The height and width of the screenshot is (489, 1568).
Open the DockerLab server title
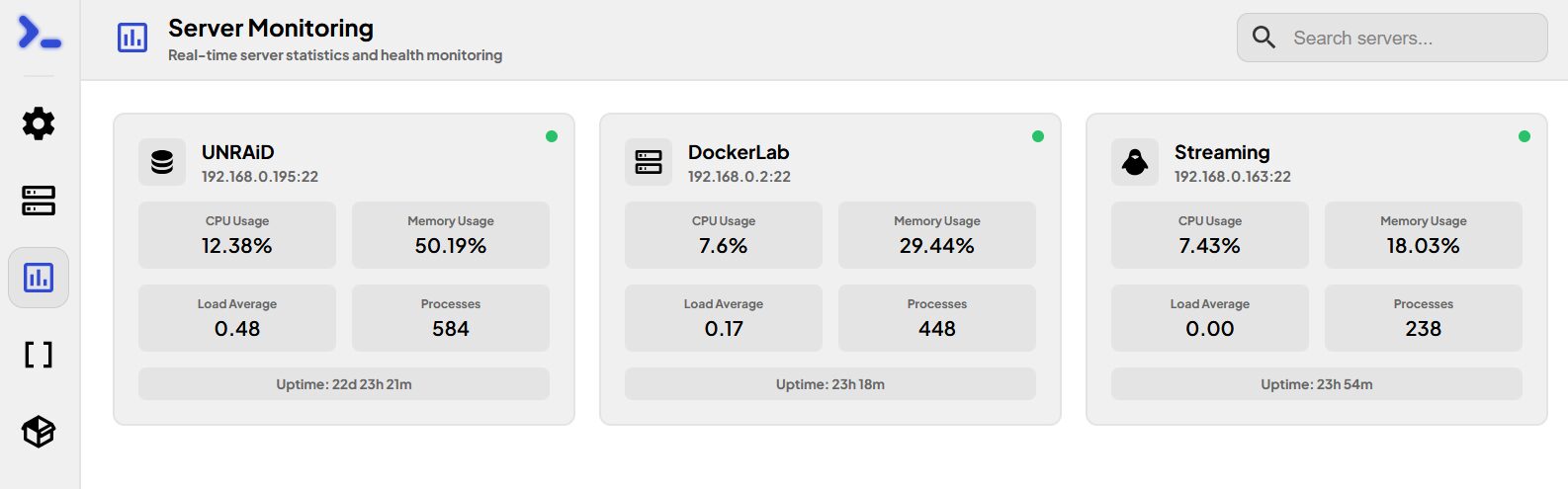tap(739, 152)
